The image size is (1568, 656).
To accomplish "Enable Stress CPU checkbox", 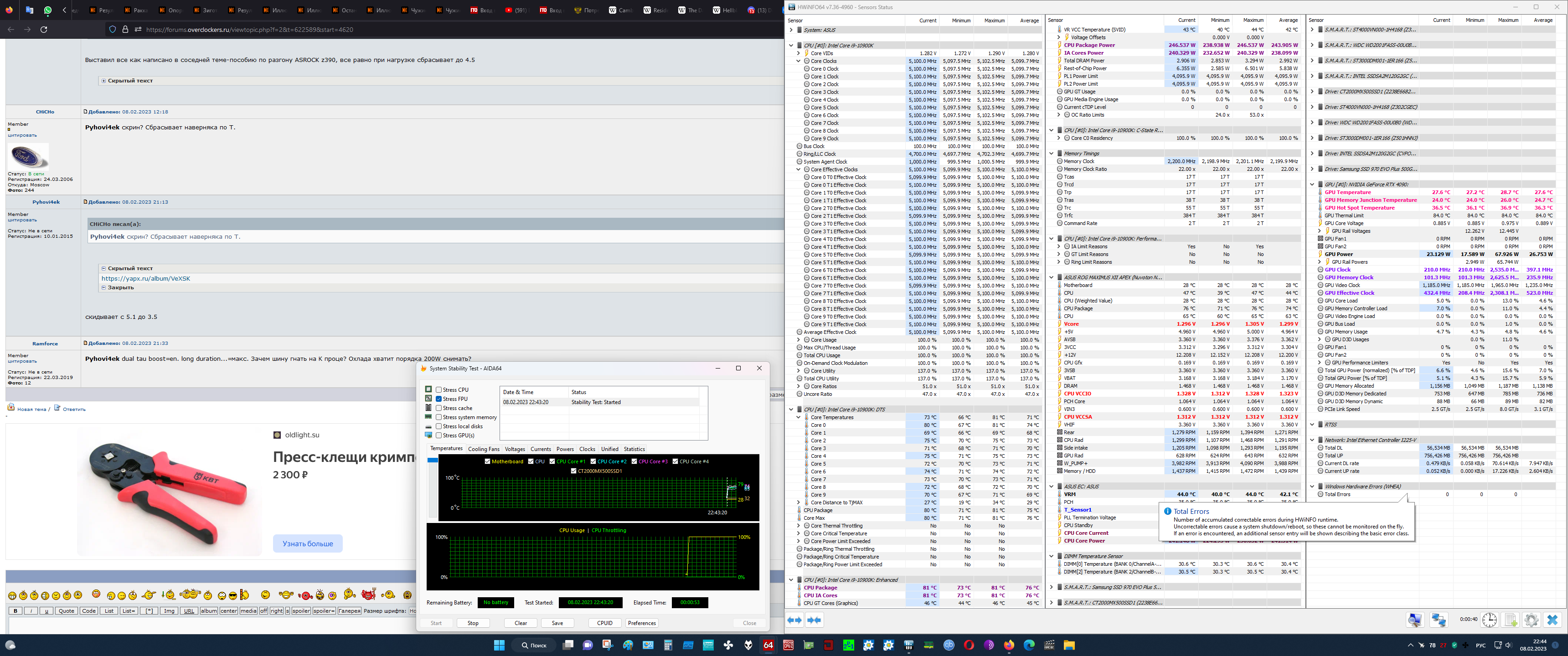I will click(438, 390).
